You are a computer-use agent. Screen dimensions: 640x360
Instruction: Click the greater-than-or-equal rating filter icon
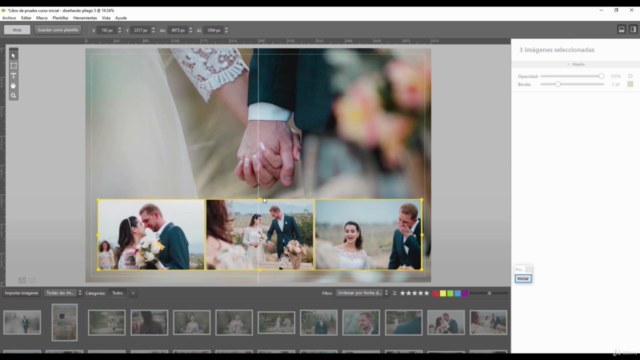(395, 293)
